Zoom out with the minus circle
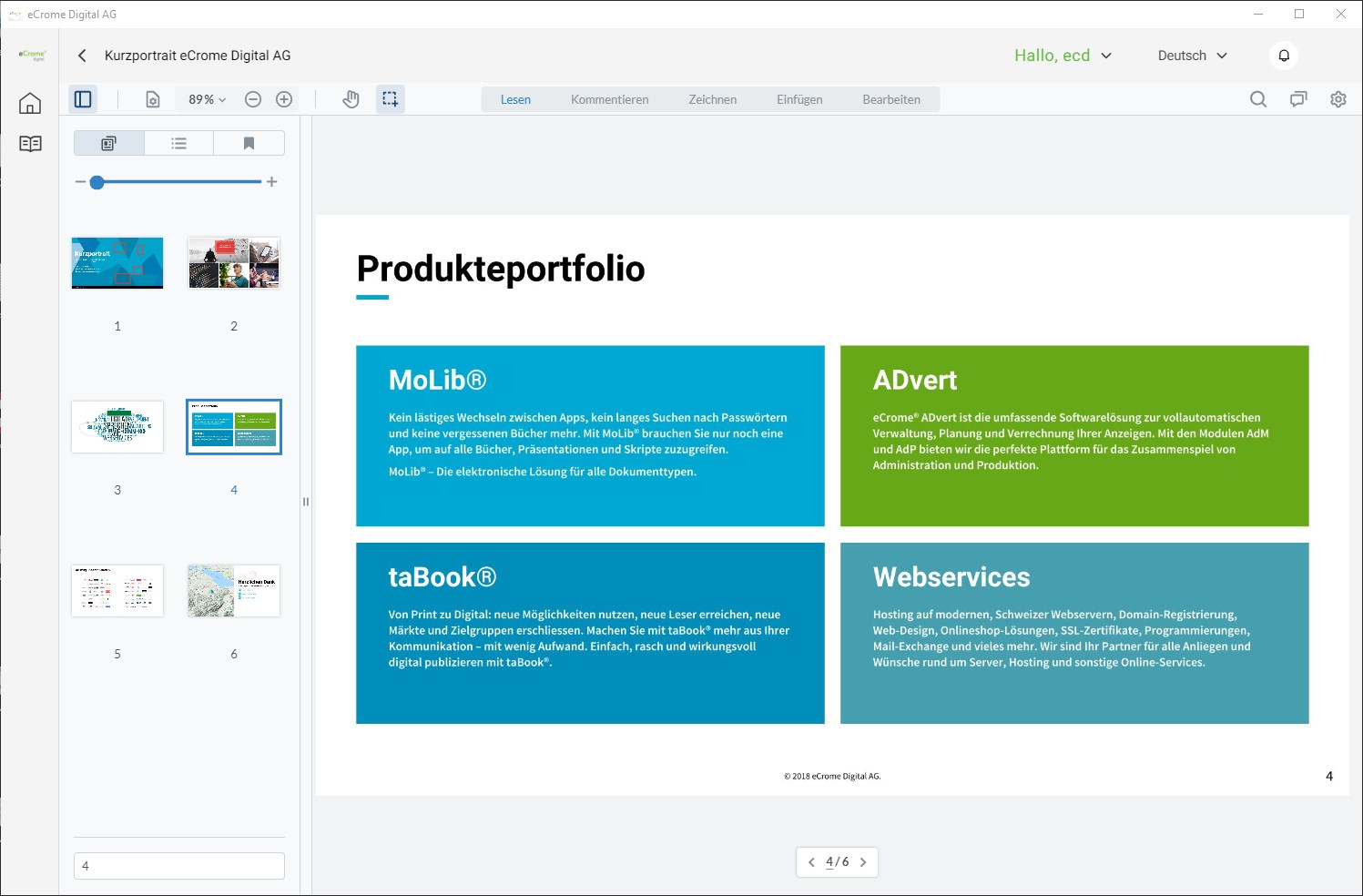This screenshot has height=896, width=1363. [x=253, y=99]
